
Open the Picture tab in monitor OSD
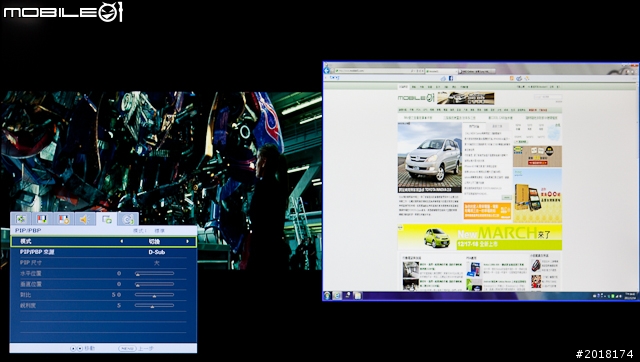[42, 219]
